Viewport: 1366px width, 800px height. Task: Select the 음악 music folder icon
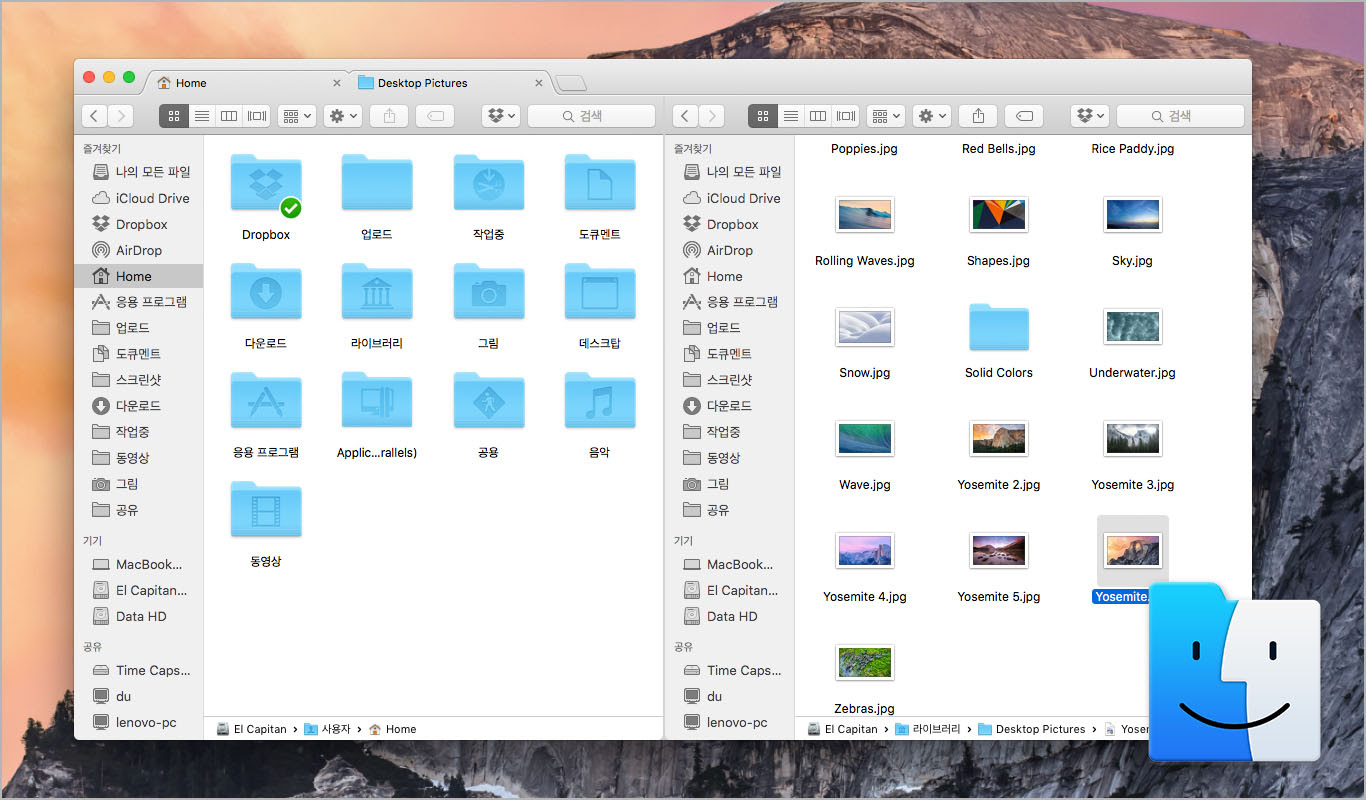600,400
